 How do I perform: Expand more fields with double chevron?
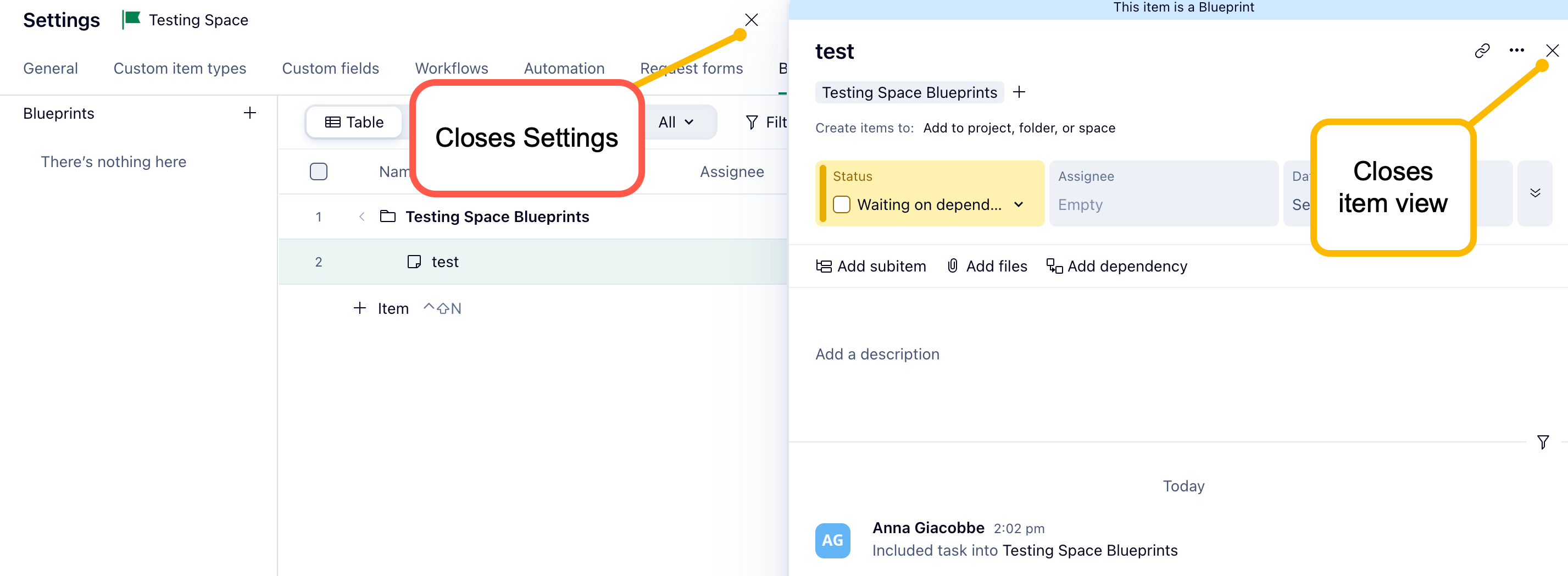click(x=1534, y=193)
